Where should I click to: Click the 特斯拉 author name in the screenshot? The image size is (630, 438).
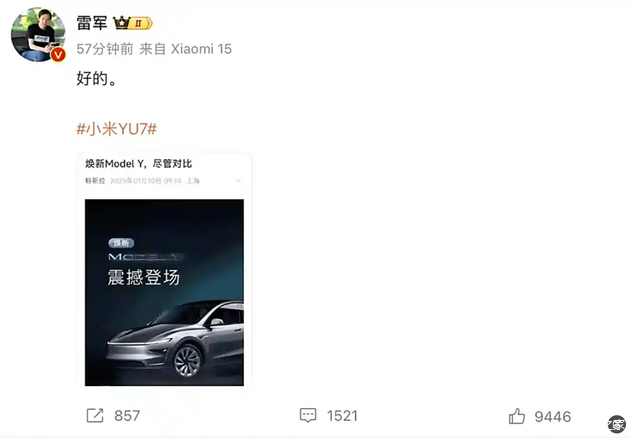(x=95, y=181)
